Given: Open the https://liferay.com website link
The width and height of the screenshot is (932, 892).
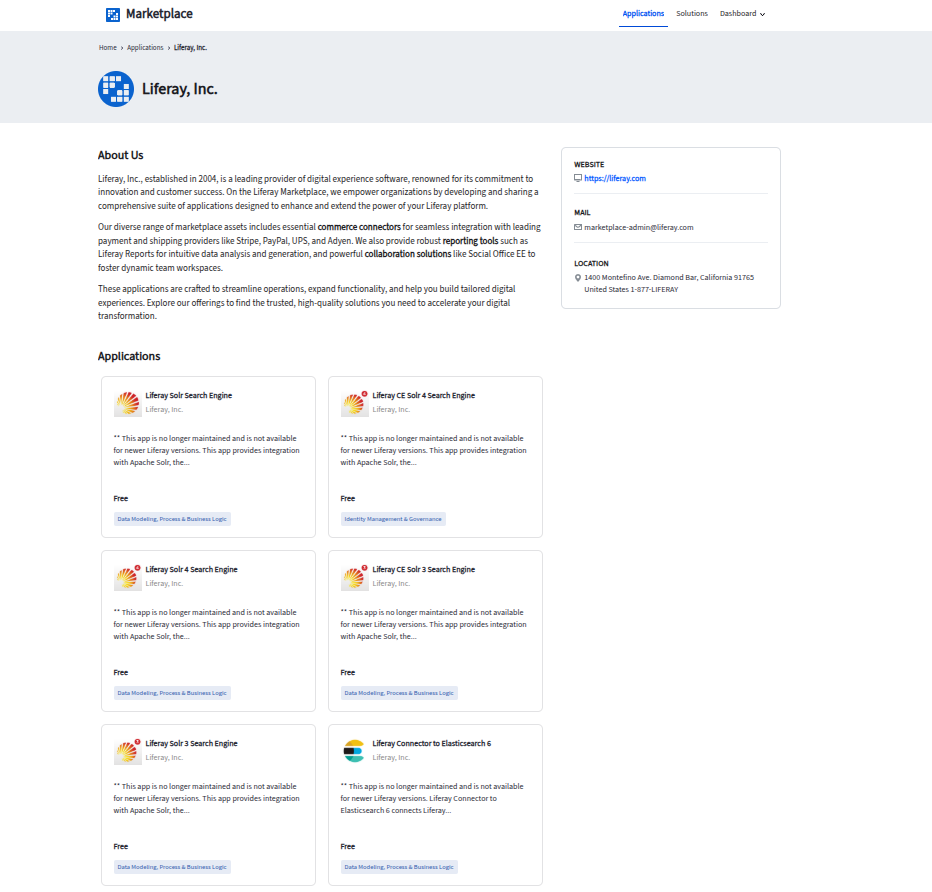Looking at the screenshot, I should pos(615,178).
